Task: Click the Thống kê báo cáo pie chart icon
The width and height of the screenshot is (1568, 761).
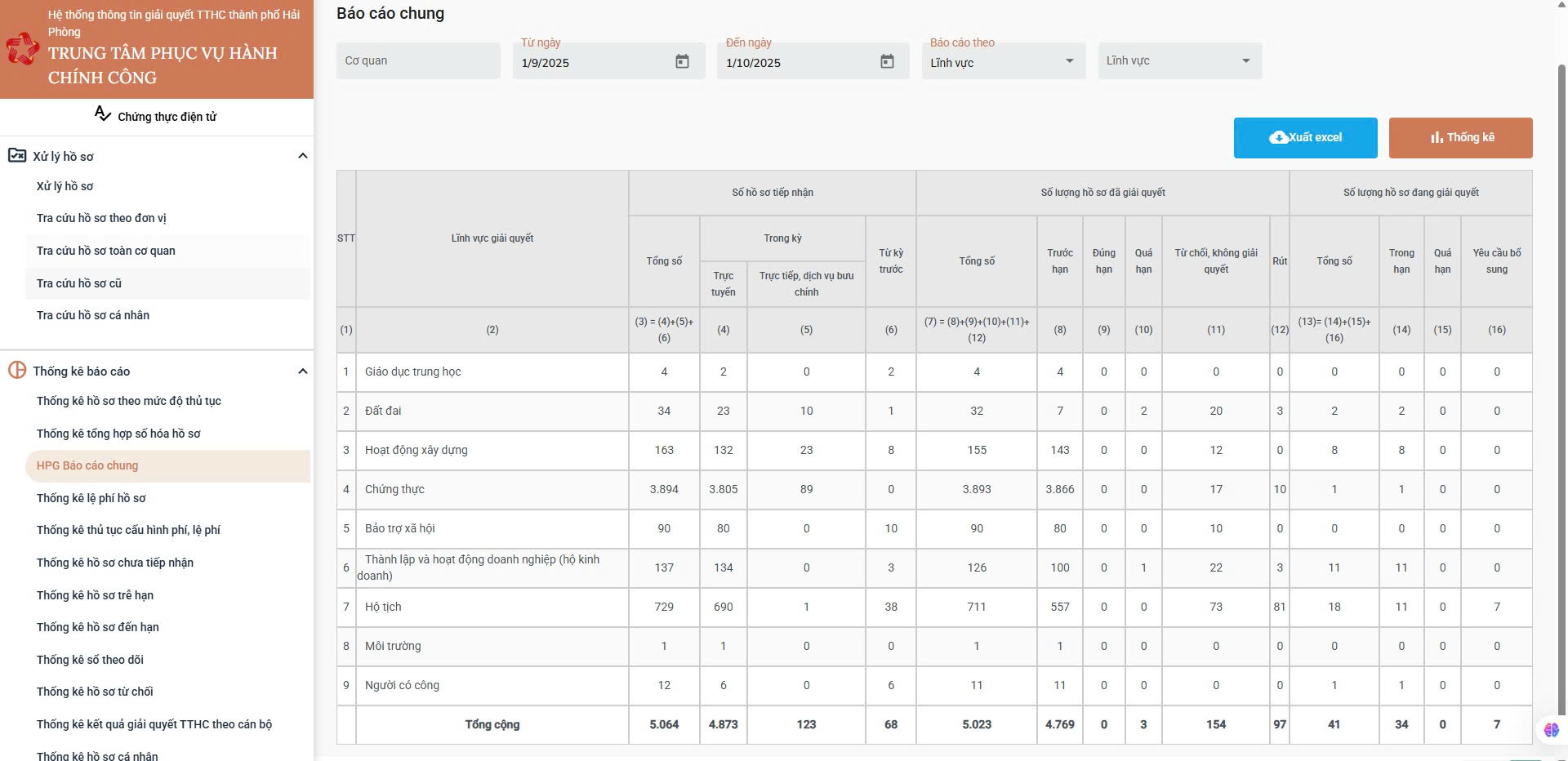Action: click(x=17, y=370)
